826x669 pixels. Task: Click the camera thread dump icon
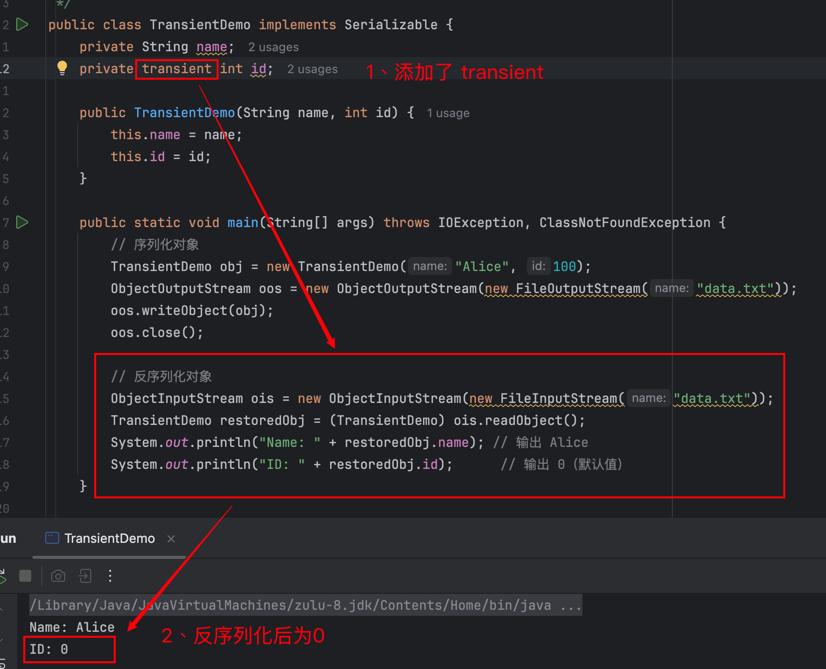(58, 576)
